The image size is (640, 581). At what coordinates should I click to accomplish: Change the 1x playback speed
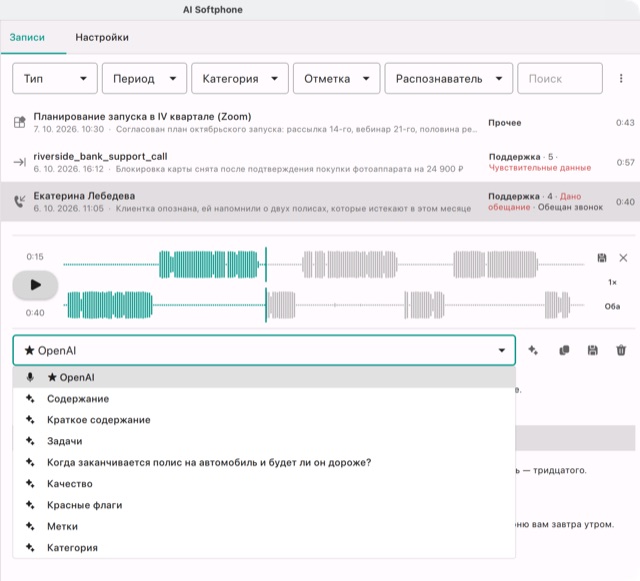(612, 282)
